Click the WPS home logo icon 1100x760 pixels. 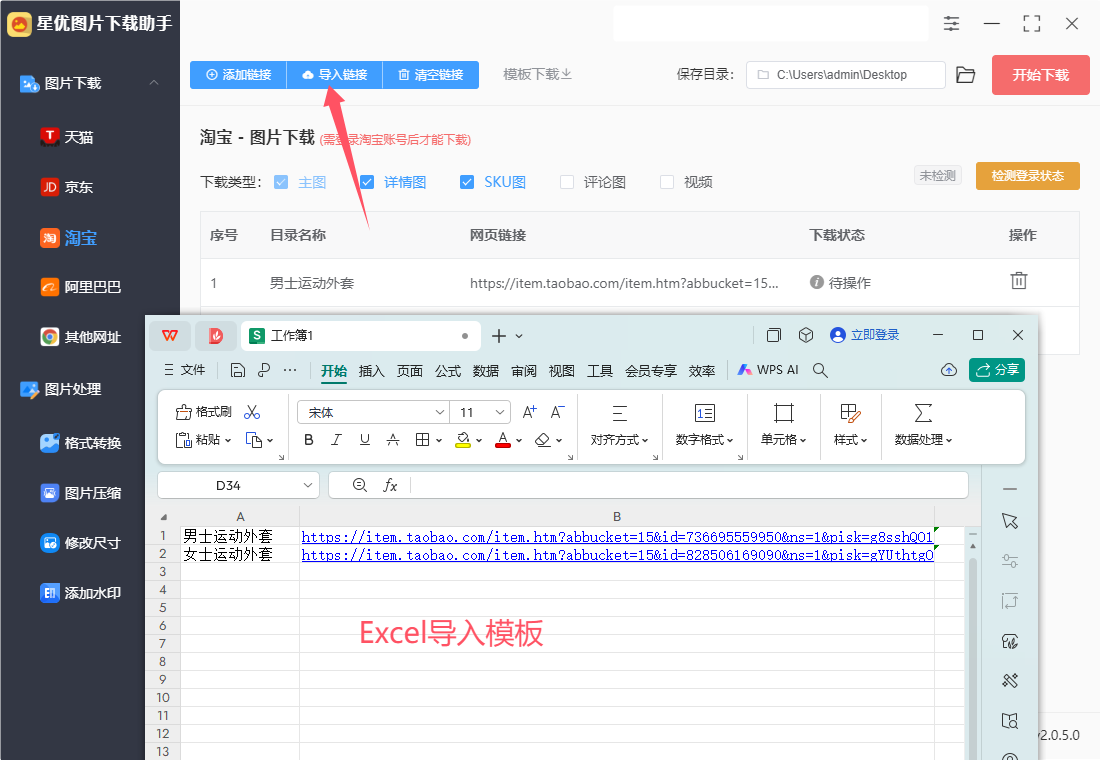click(x=170, y=335)
